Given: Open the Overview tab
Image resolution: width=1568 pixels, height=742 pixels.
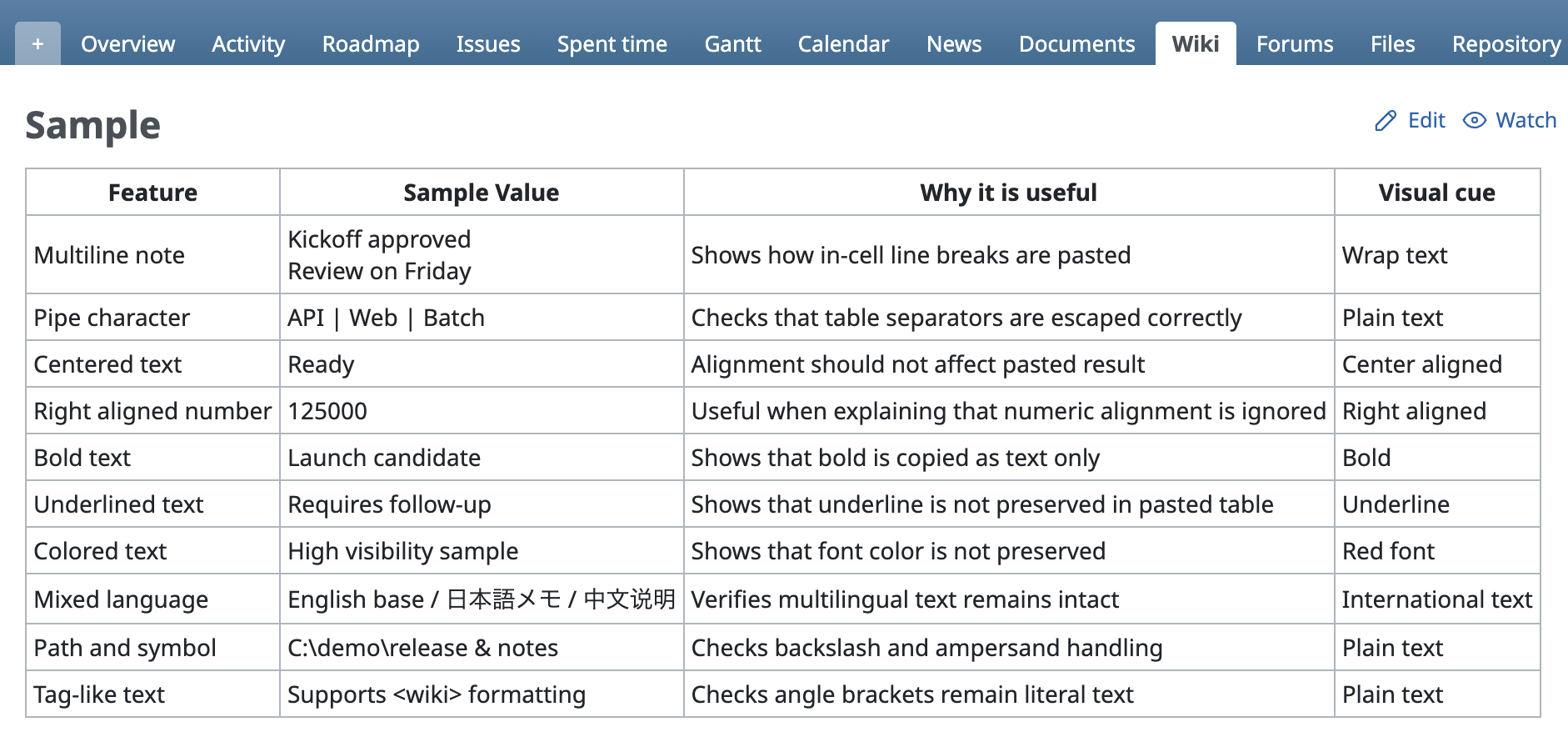Looking at the screenshot, I should point(127,44).
